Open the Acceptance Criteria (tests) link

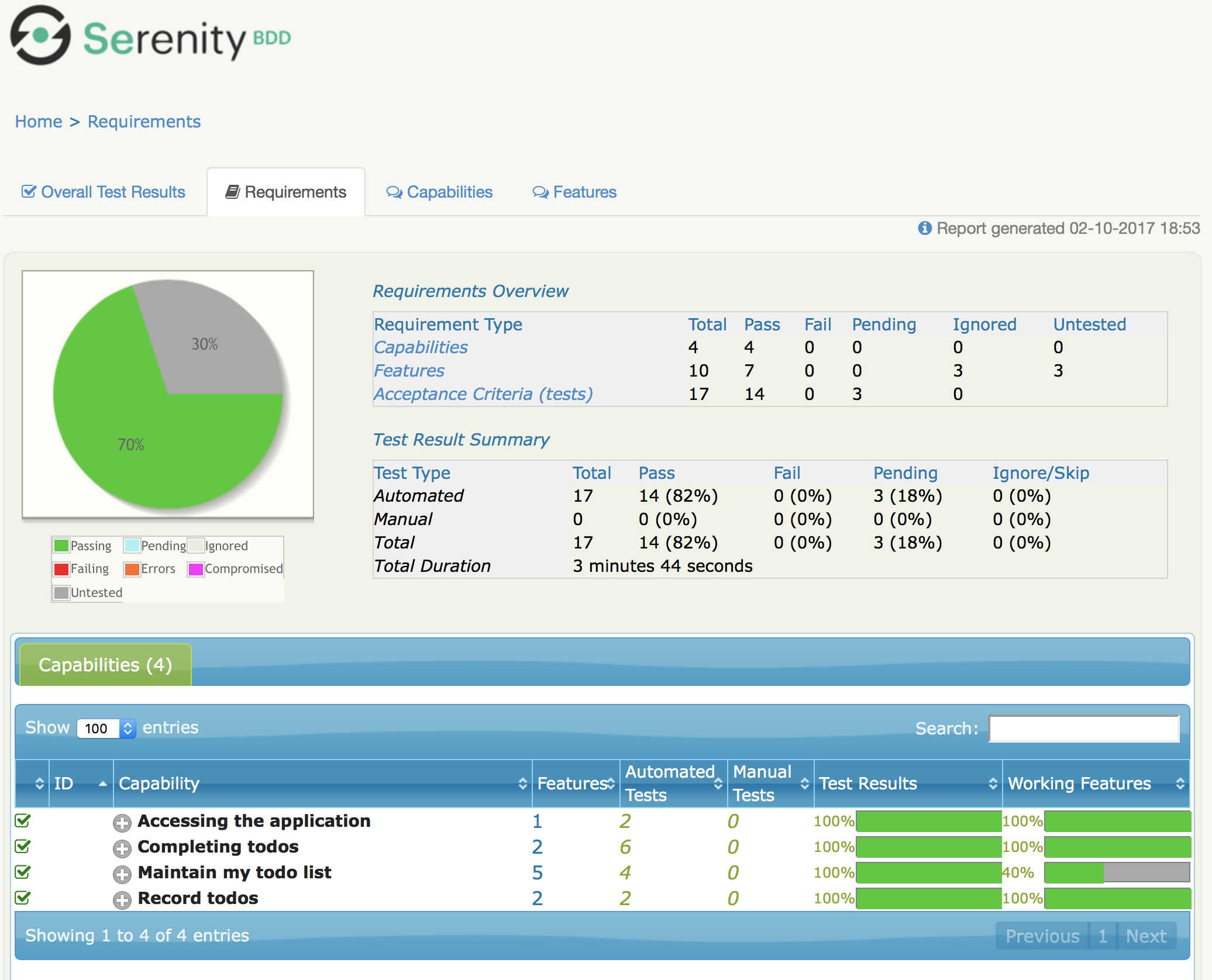pos(483,394)
